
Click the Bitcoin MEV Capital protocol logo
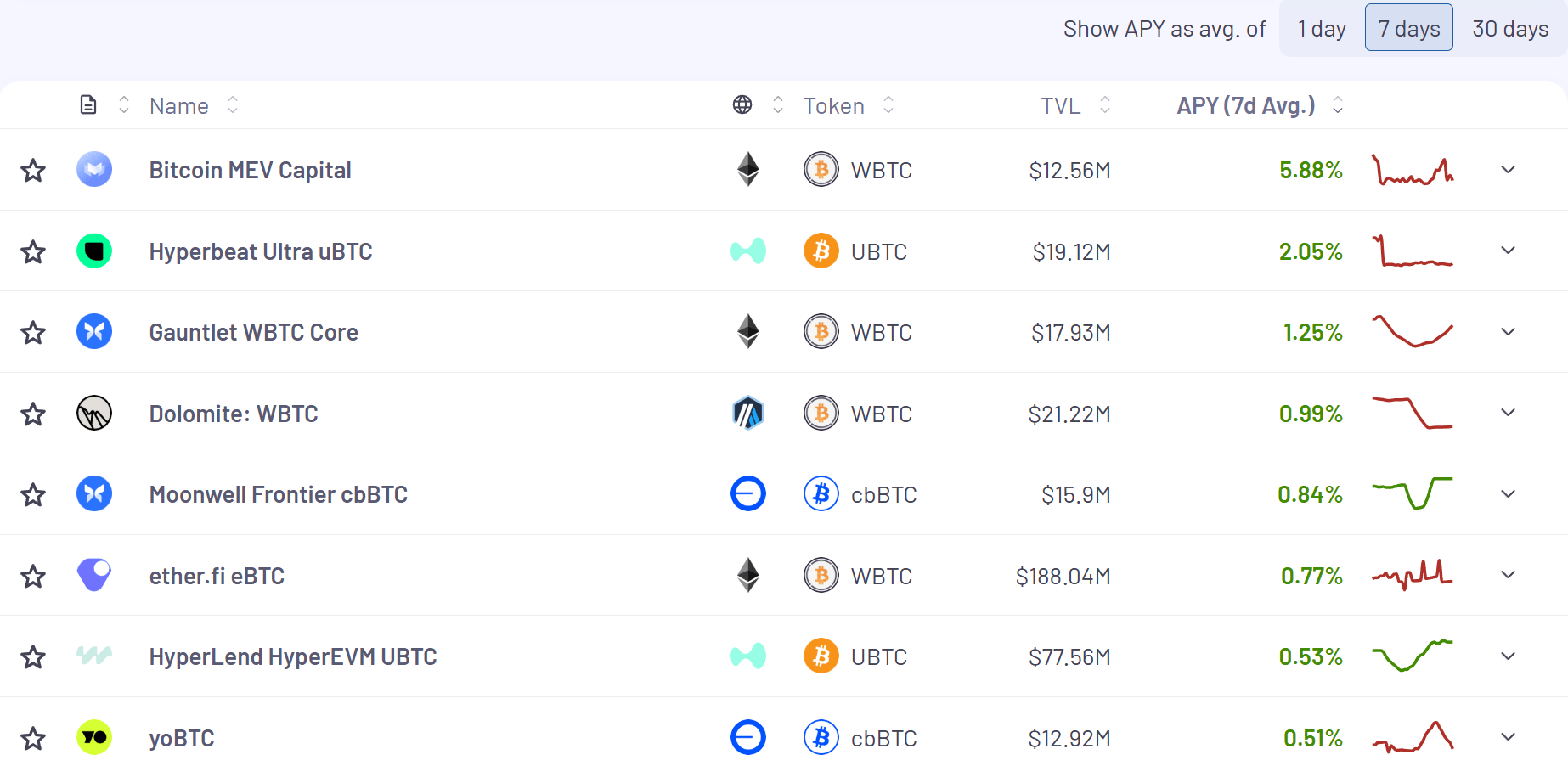point(94,169)
